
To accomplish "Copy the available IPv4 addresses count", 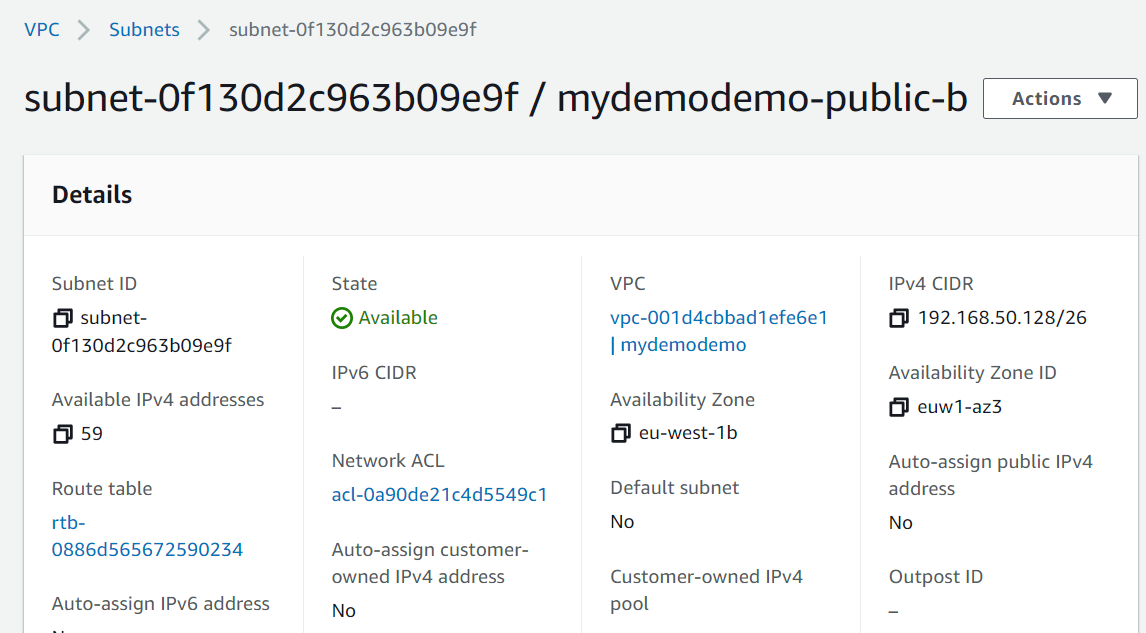I will tap(63, 434).
